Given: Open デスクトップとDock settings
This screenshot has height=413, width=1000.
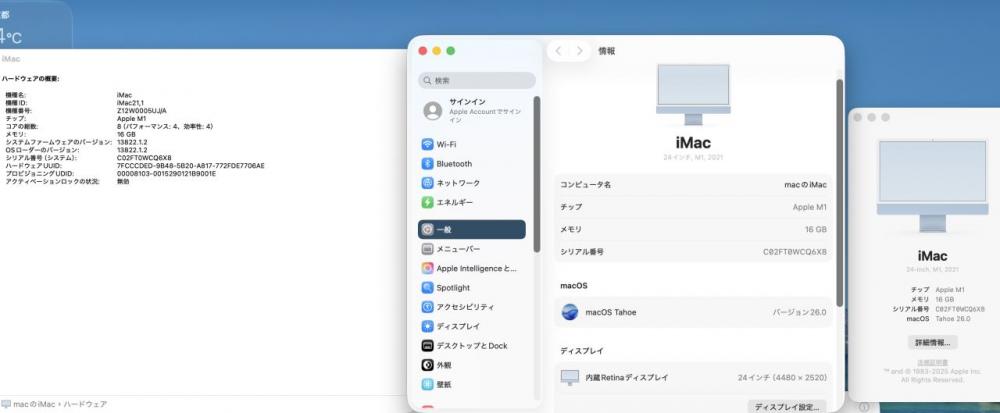Looking at the screenshot, I should click(471, 345).
